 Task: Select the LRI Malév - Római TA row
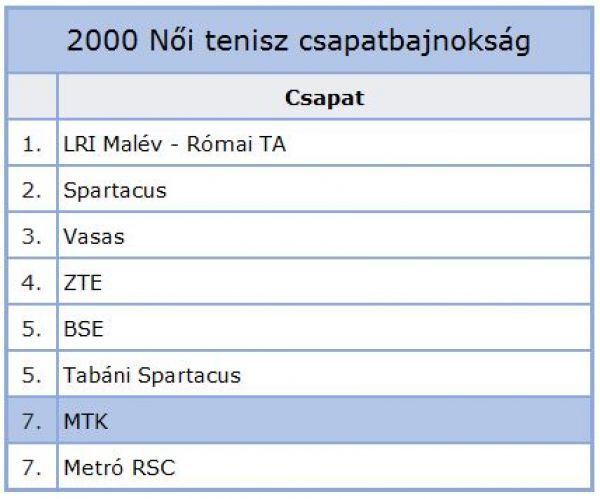(x=300, y=144)
